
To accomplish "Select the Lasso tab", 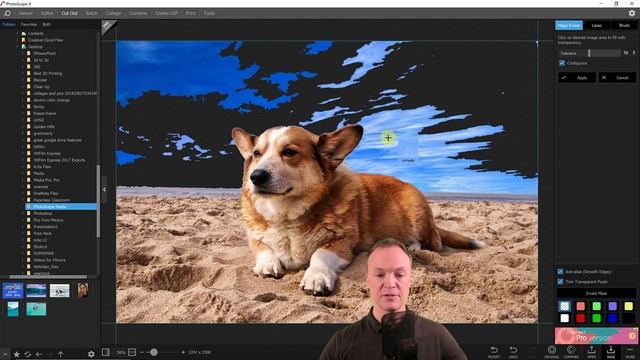I will (596, 25).
